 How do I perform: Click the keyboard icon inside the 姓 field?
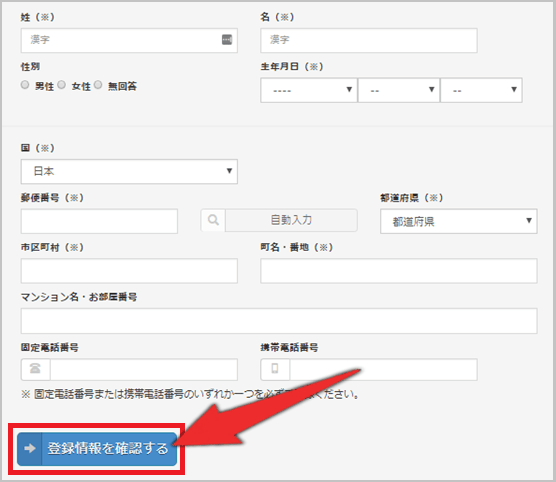click(227, 39)
